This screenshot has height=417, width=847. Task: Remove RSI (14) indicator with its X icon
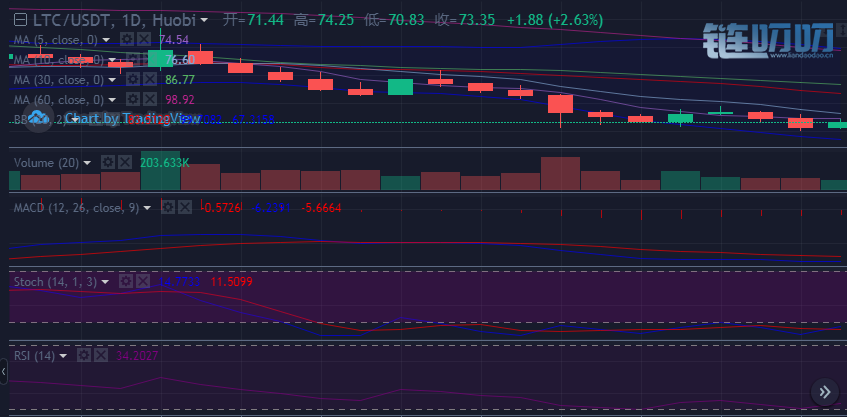click(101, 355)
